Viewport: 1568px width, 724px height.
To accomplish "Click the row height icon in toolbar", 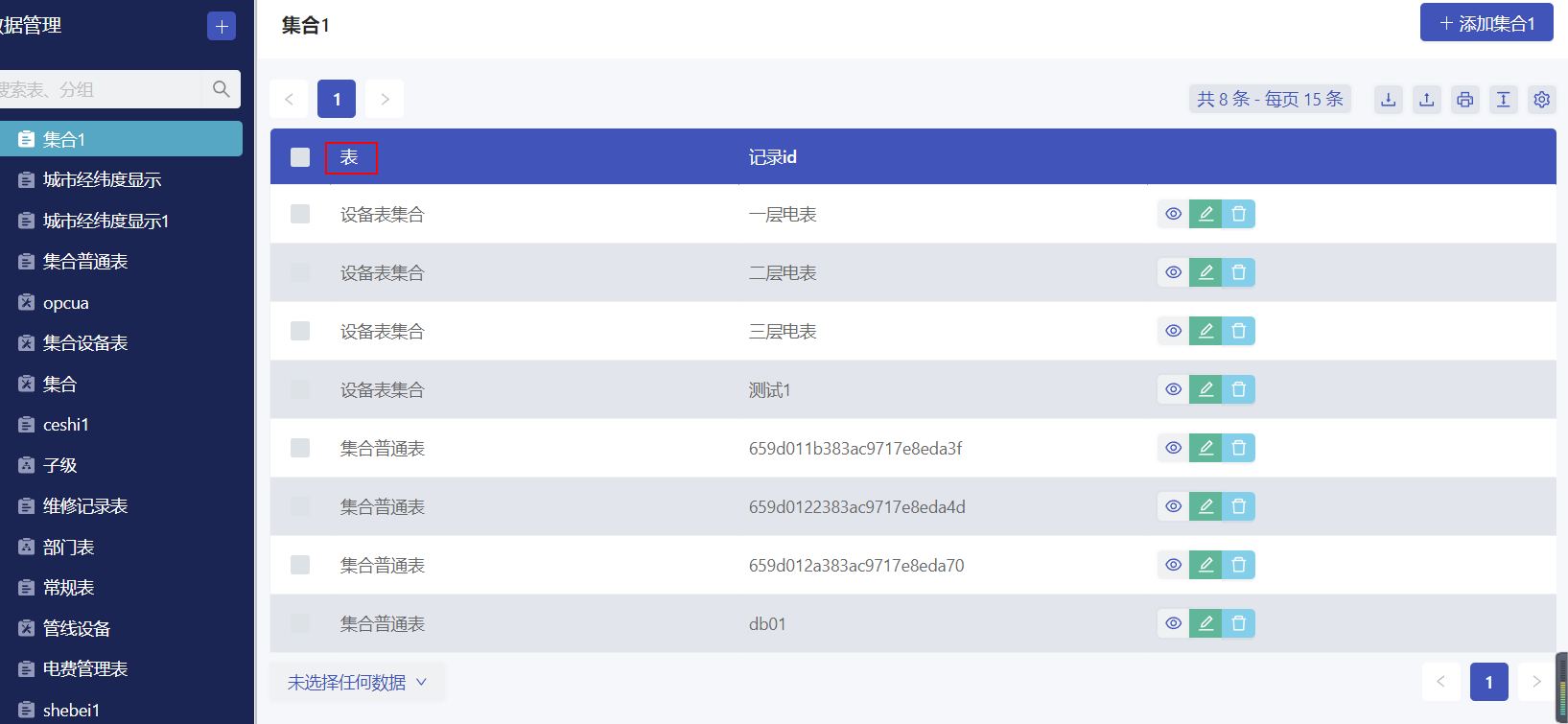I will 1504,99.
